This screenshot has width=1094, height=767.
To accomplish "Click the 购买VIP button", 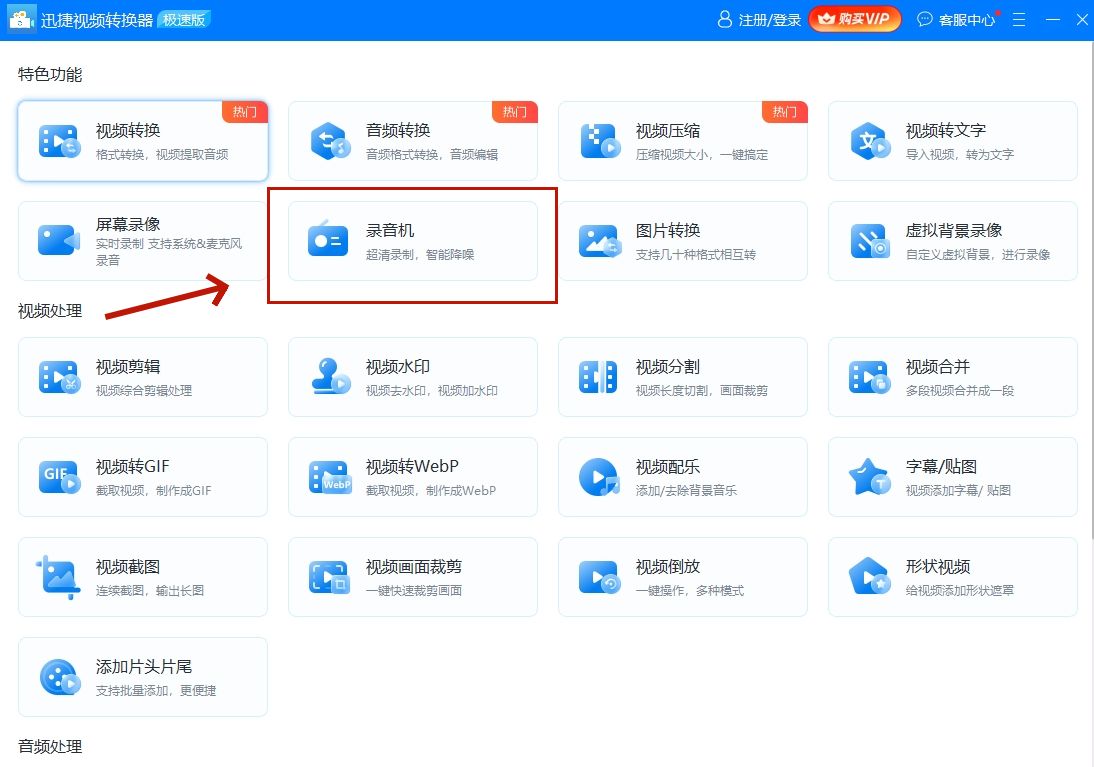I will point(855,19).
